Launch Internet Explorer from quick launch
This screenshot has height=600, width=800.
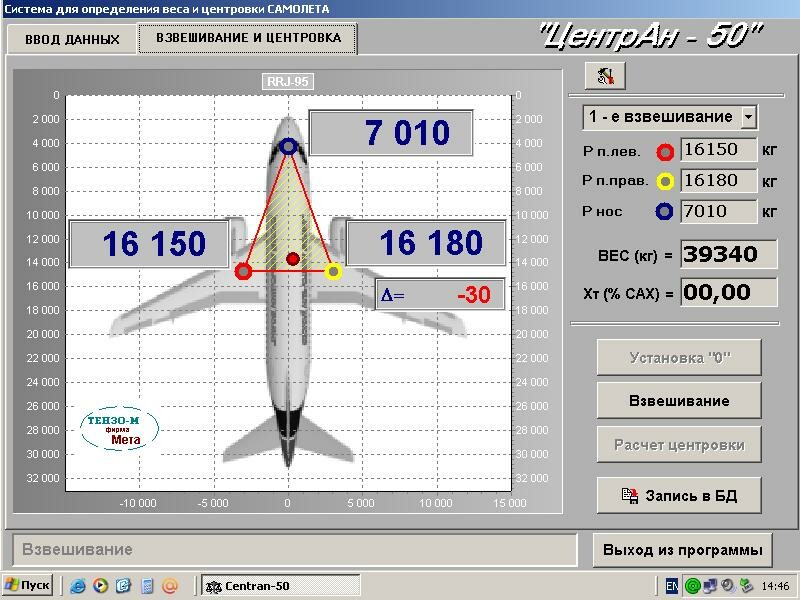(78, 586)
